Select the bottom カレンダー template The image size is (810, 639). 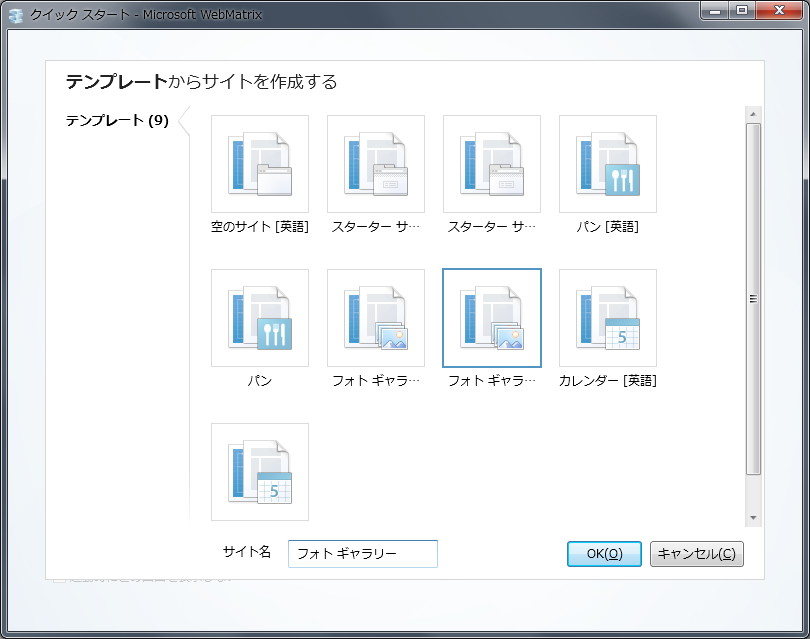(x=259, y=472)
